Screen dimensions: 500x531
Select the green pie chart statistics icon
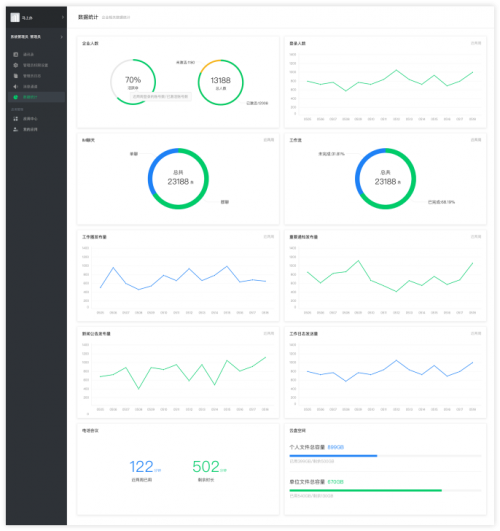[x=16, y=97]
